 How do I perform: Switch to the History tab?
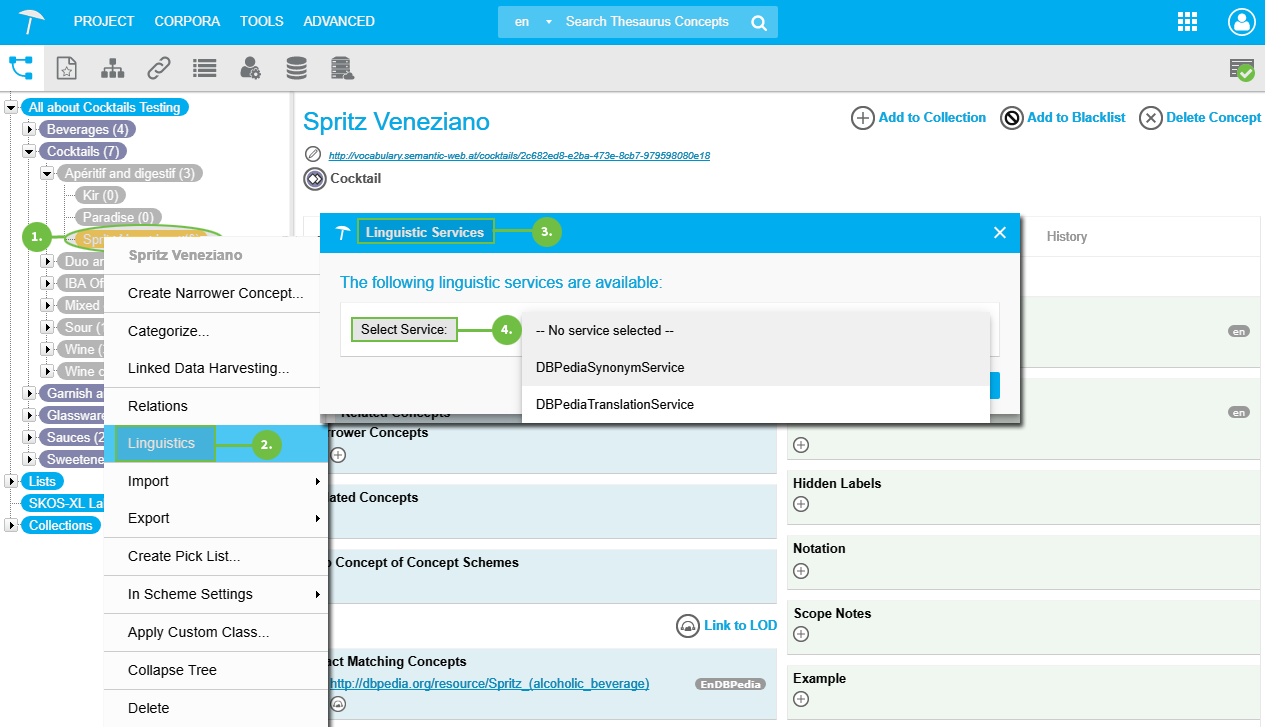(1066, 237)
